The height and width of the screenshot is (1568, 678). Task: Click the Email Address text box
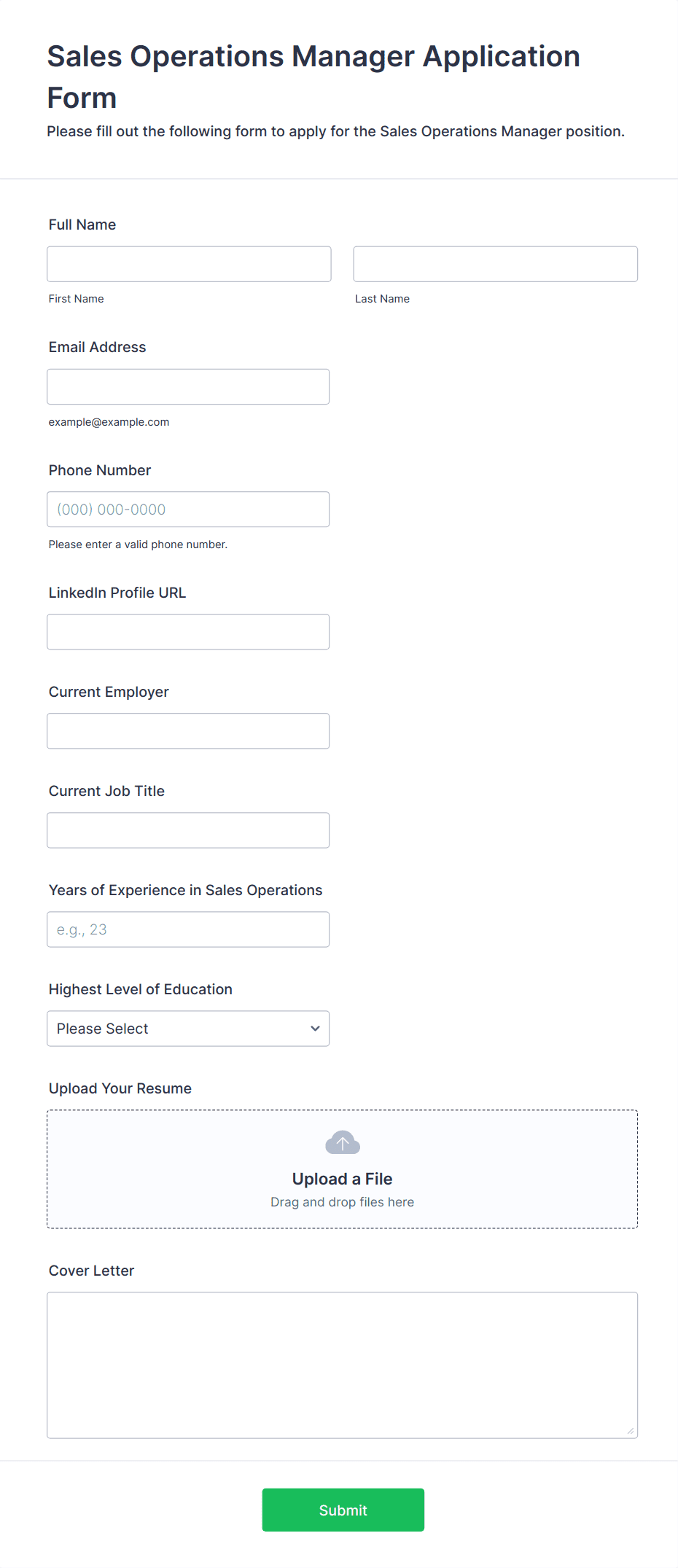coord(188,386)
